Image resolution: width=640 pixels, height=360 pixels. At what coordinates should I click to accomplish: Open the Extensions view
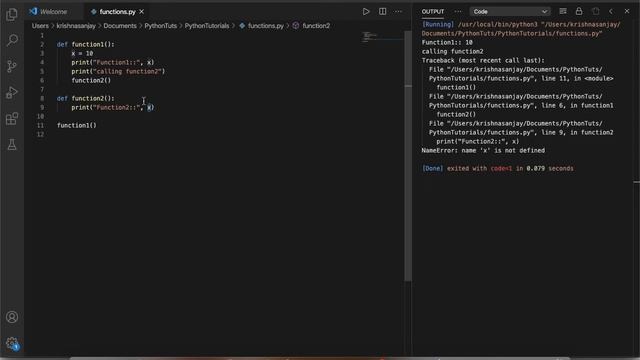tap(12, 119)
